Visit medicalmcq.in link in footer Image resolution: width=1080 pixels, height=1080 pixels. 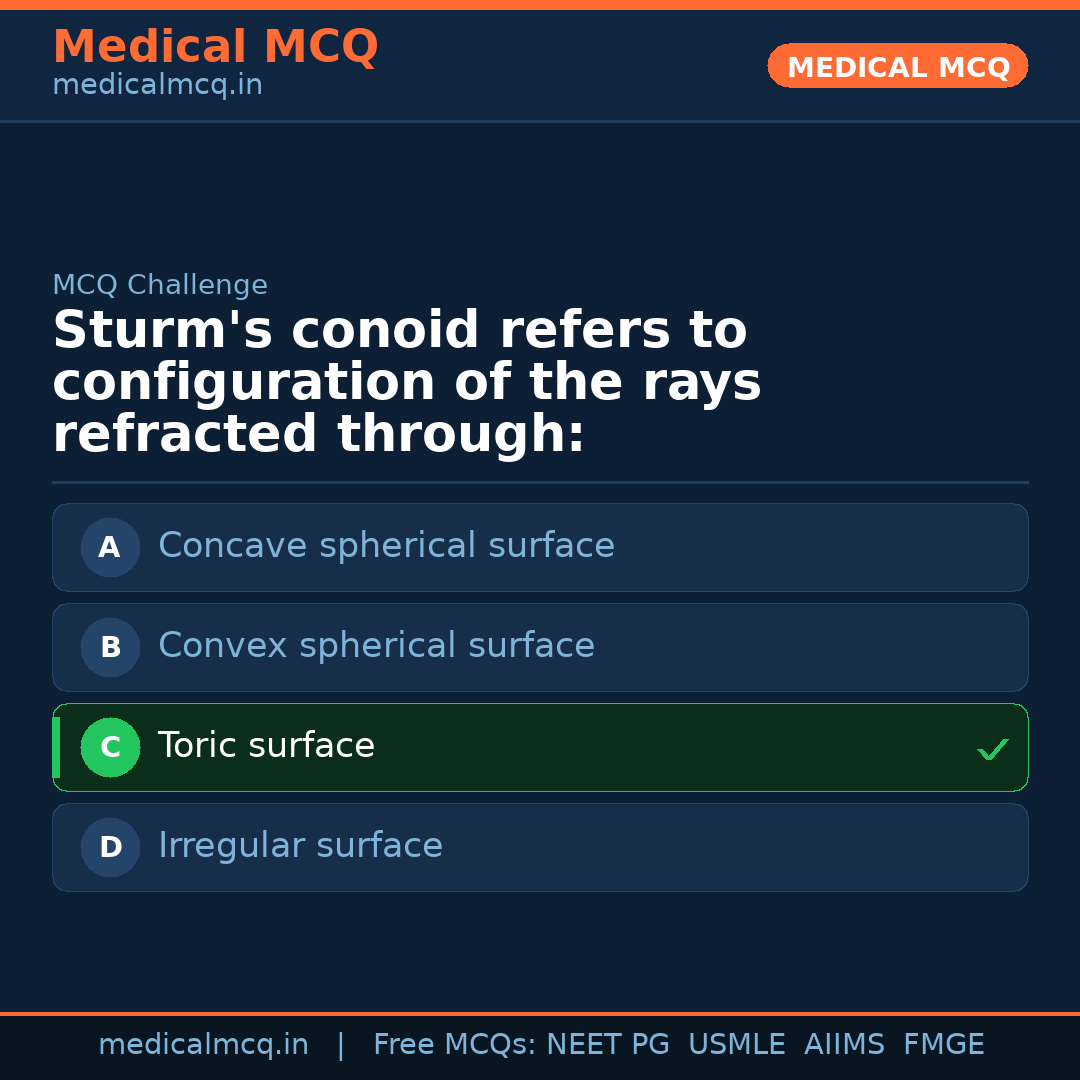pos(204,1044)
